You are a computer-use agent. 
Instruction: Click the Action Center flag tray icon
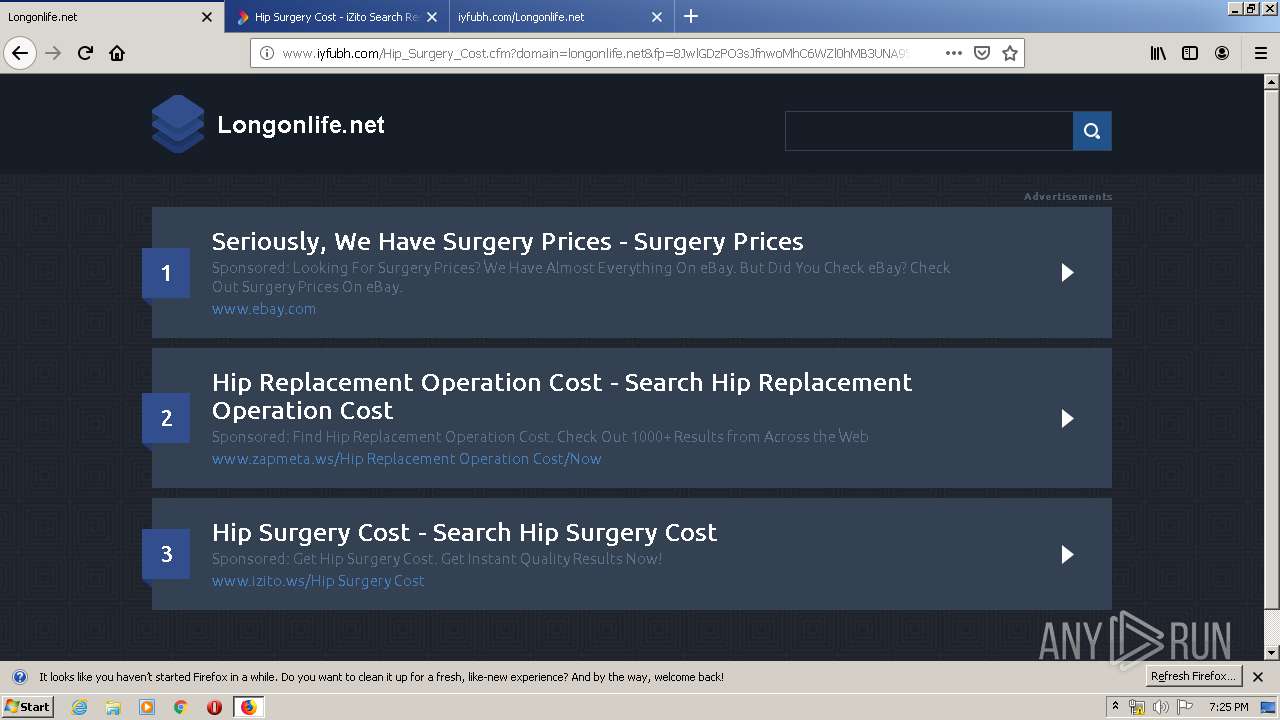(1184, 707)
